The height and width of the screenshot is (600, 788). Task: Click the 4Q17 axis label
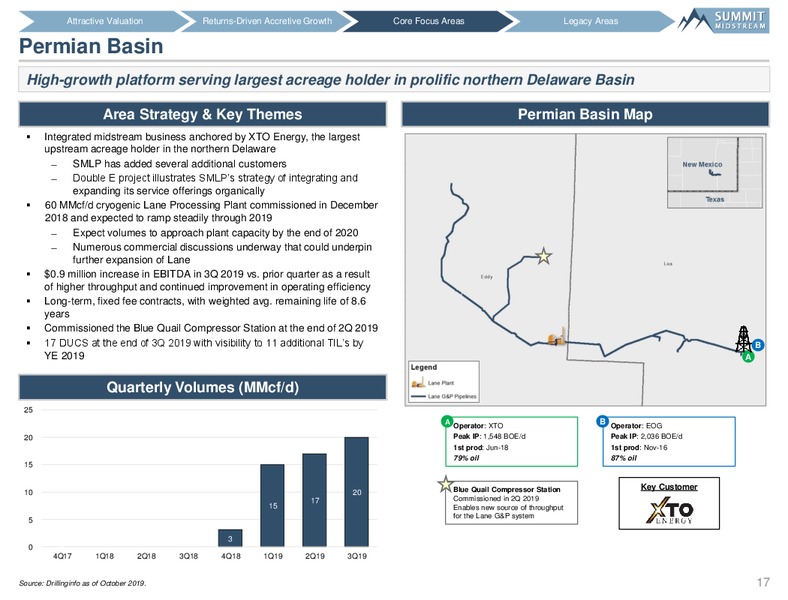tap(62, 556)
